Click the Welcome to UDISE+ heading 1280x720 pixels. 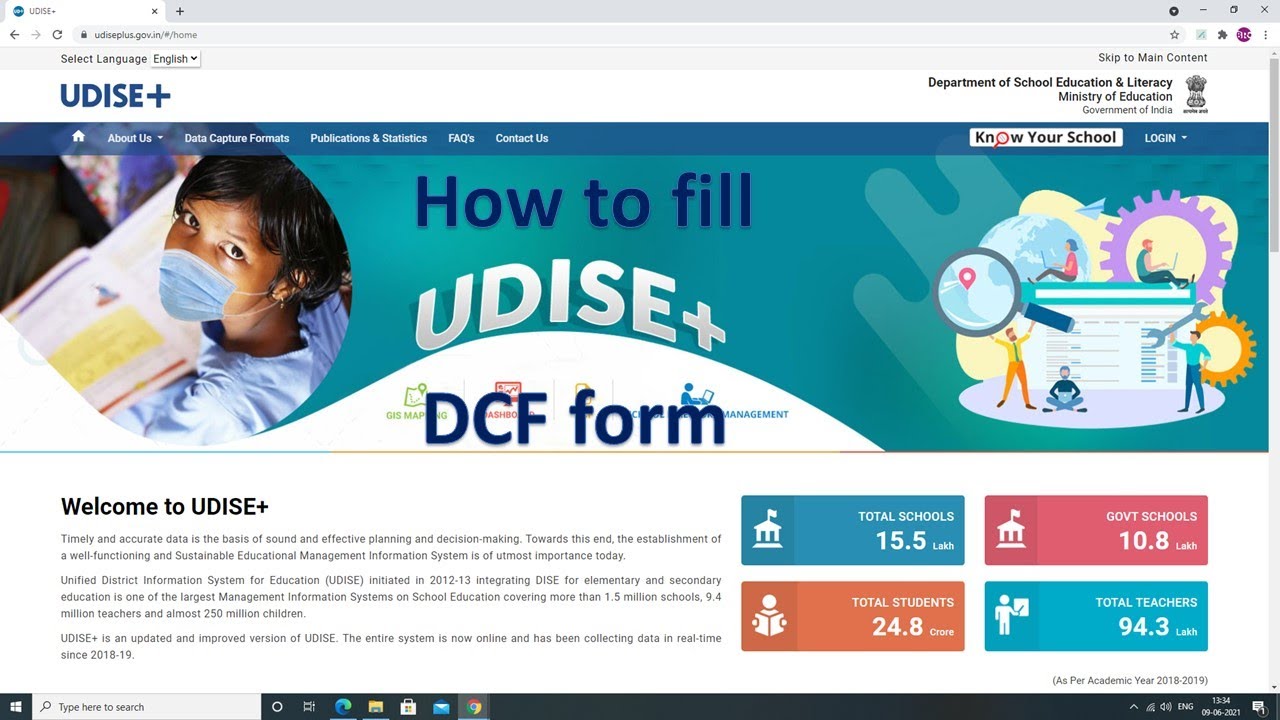pos(165,506)
